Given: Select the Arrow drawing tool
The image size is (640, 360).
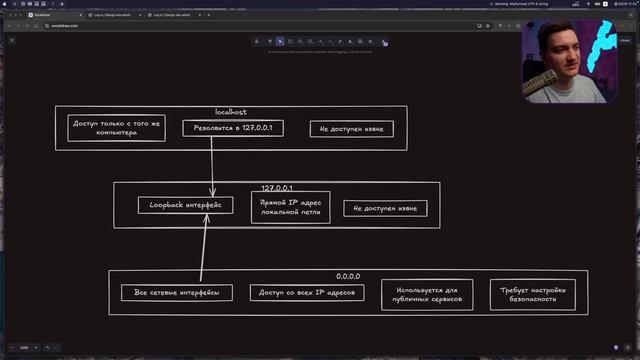Looking at the screenshot, I should 320,42.
